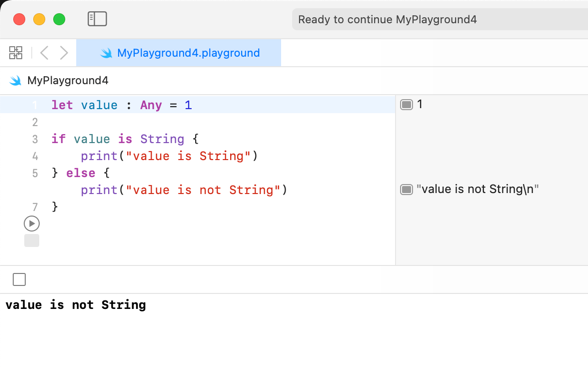Go back with the left chevron
Image resolution: width=588 pixels, height=370 pixels.
click(x=44, y=52)
